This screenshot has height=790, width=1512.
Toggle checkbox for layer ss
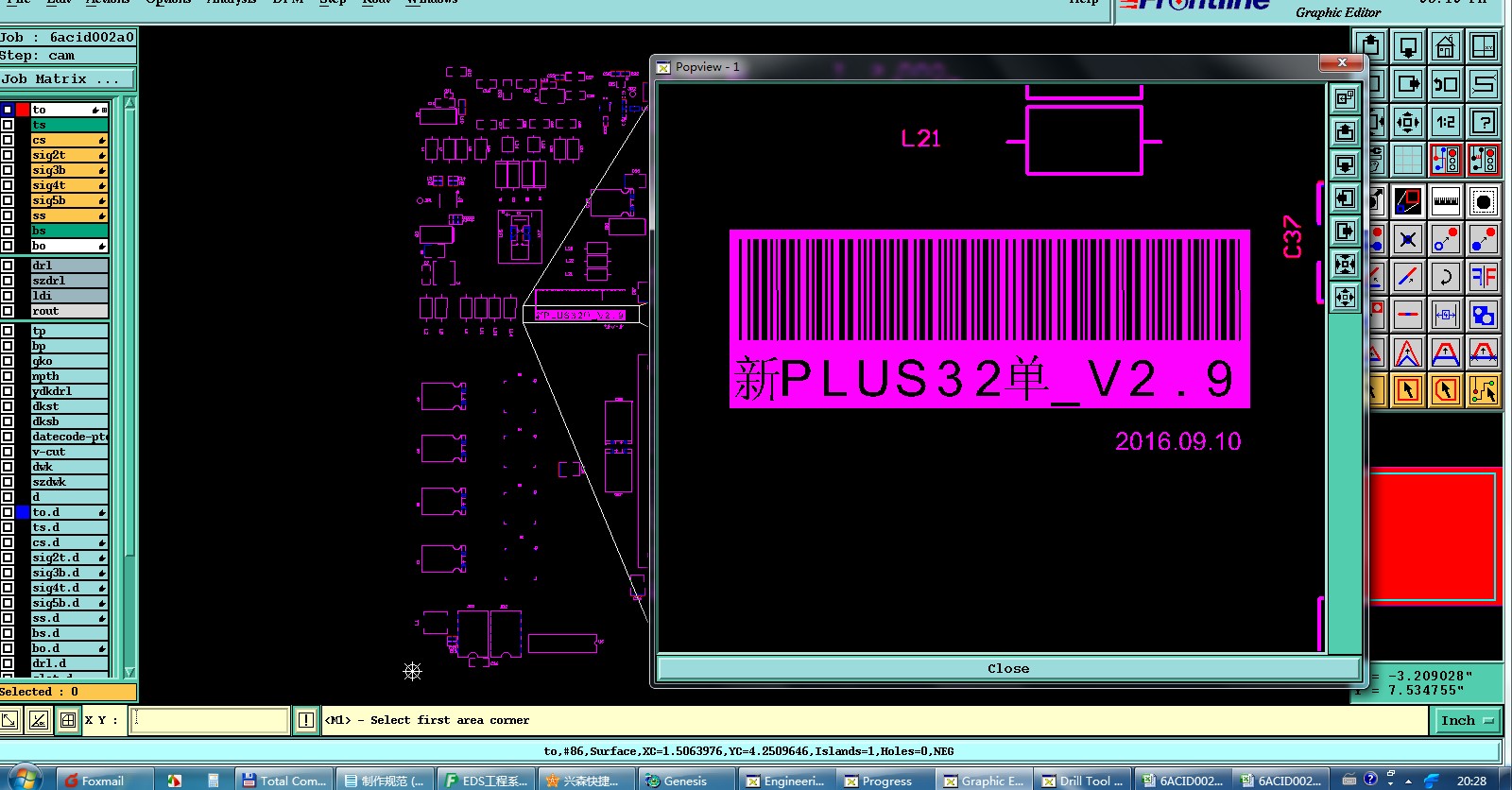point(8,215)
